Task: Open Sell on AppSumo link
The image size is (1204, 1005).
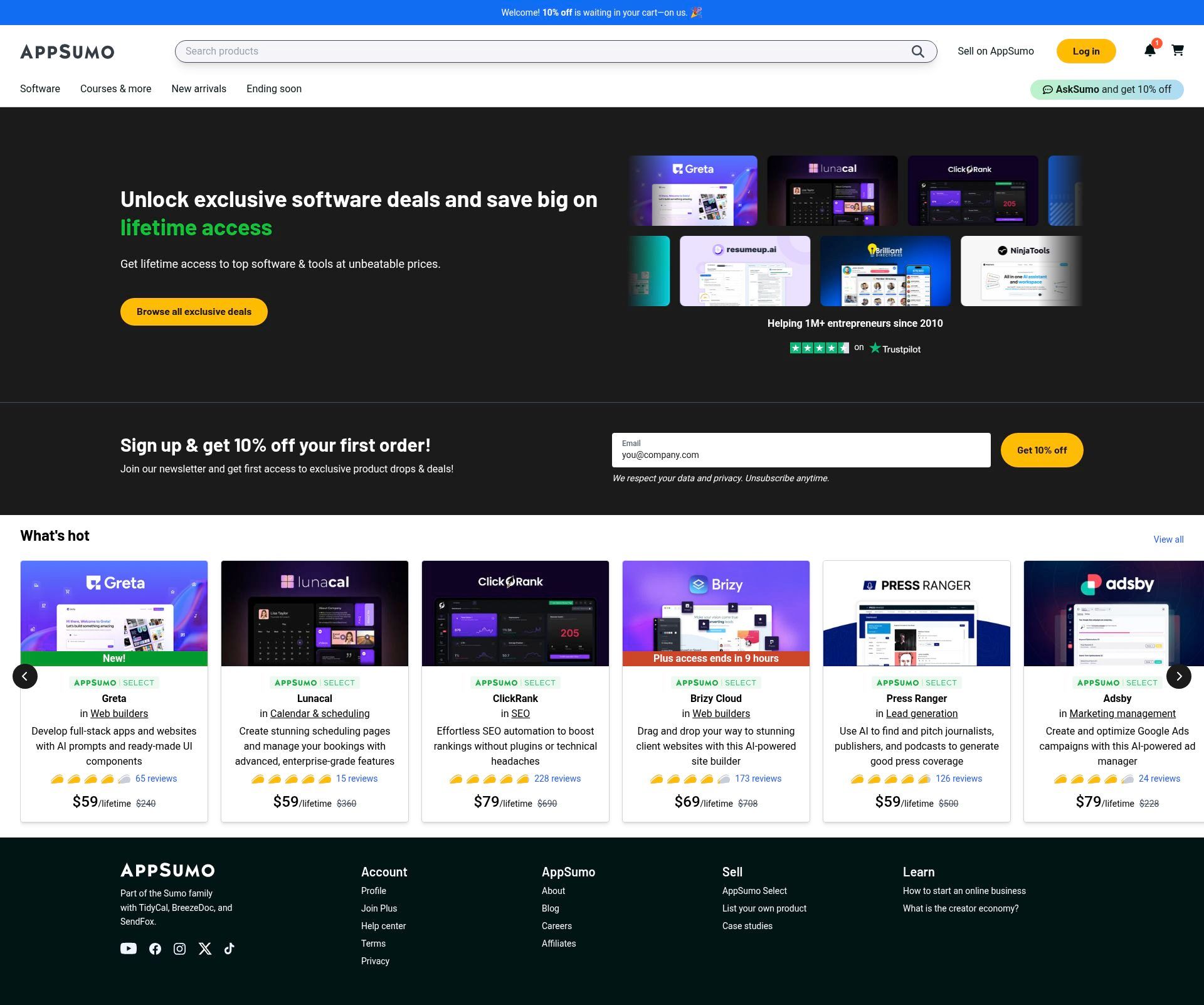Action: click(x=996, y=51)
